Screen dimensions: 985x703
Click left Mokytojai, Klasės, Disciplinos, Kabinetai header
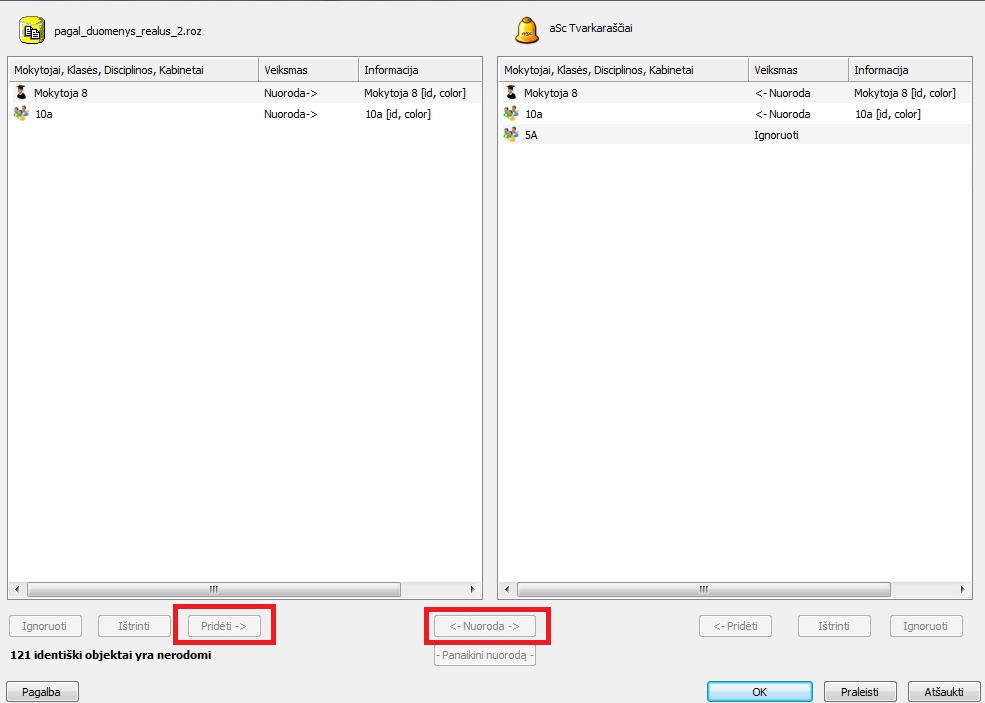click(x=133, y=70)
